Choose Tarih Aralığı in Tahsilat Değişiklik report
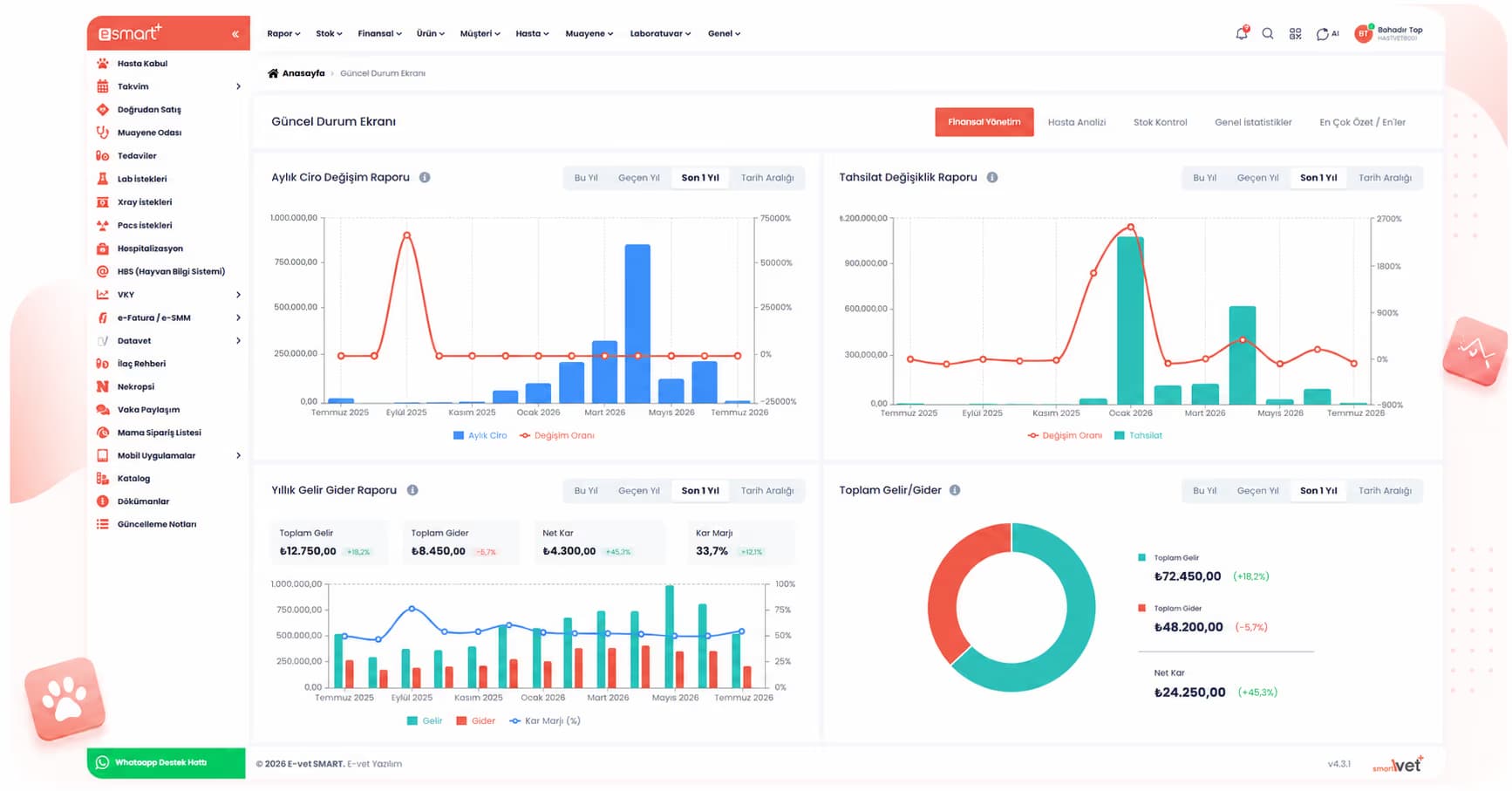The image size is (1512, 791). point(1385,178)
